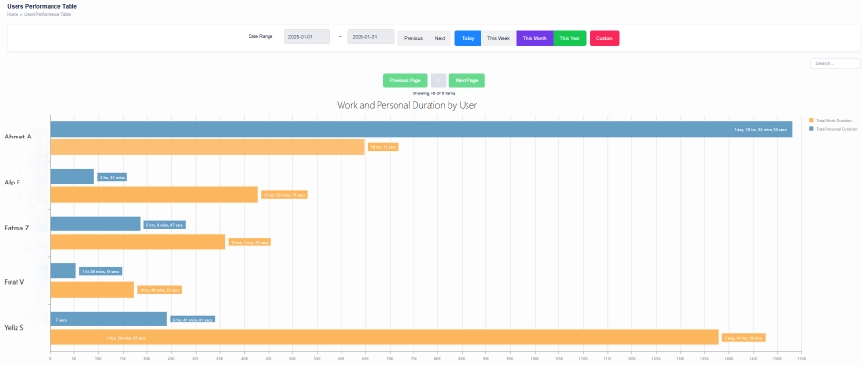
Task: Click Yeliz S's blue personal duration bar
Action: click(108, 319)
